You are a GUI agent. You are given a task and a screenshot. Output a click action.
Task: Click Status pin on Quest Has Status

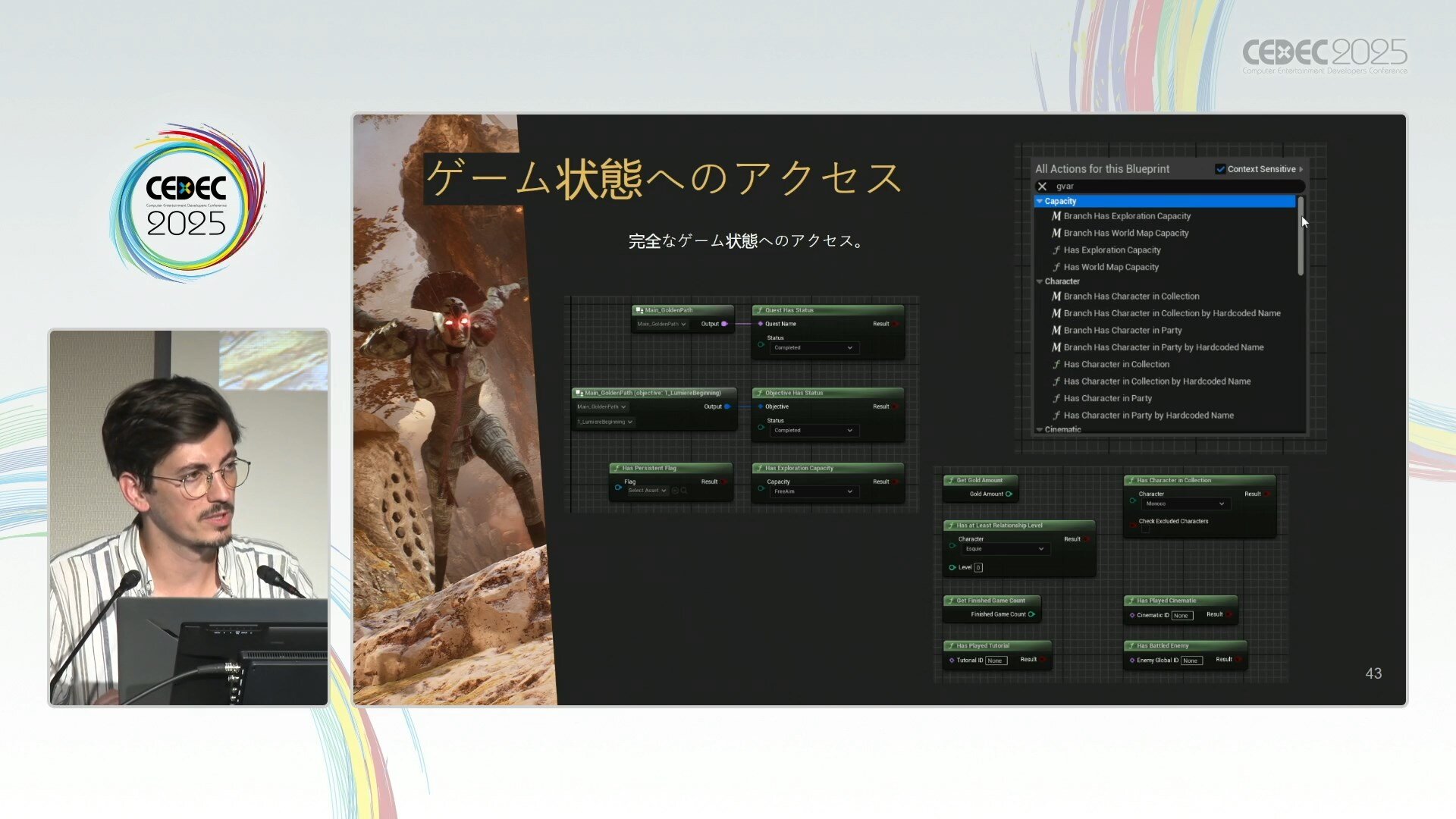[x=761, y=344]
